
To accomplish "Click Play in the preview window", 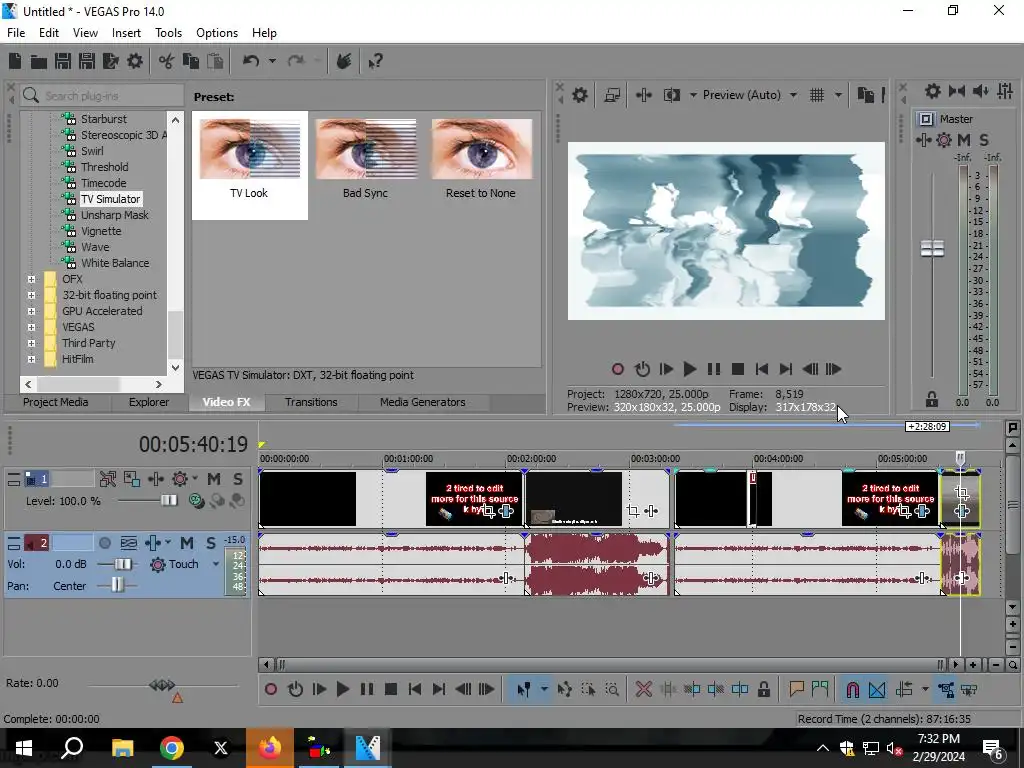I will point(690,369).
